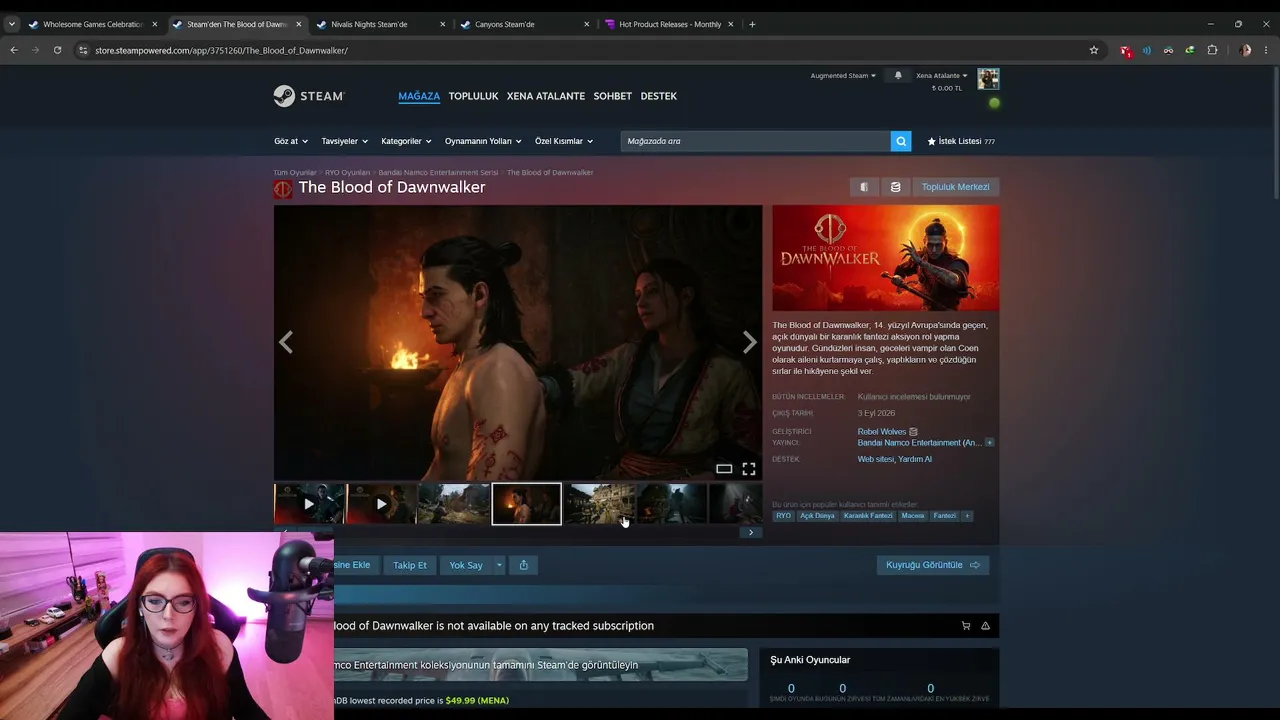Open the DESTEK menu
This screenshot has width=1280, height=720.
click(659, 96)
